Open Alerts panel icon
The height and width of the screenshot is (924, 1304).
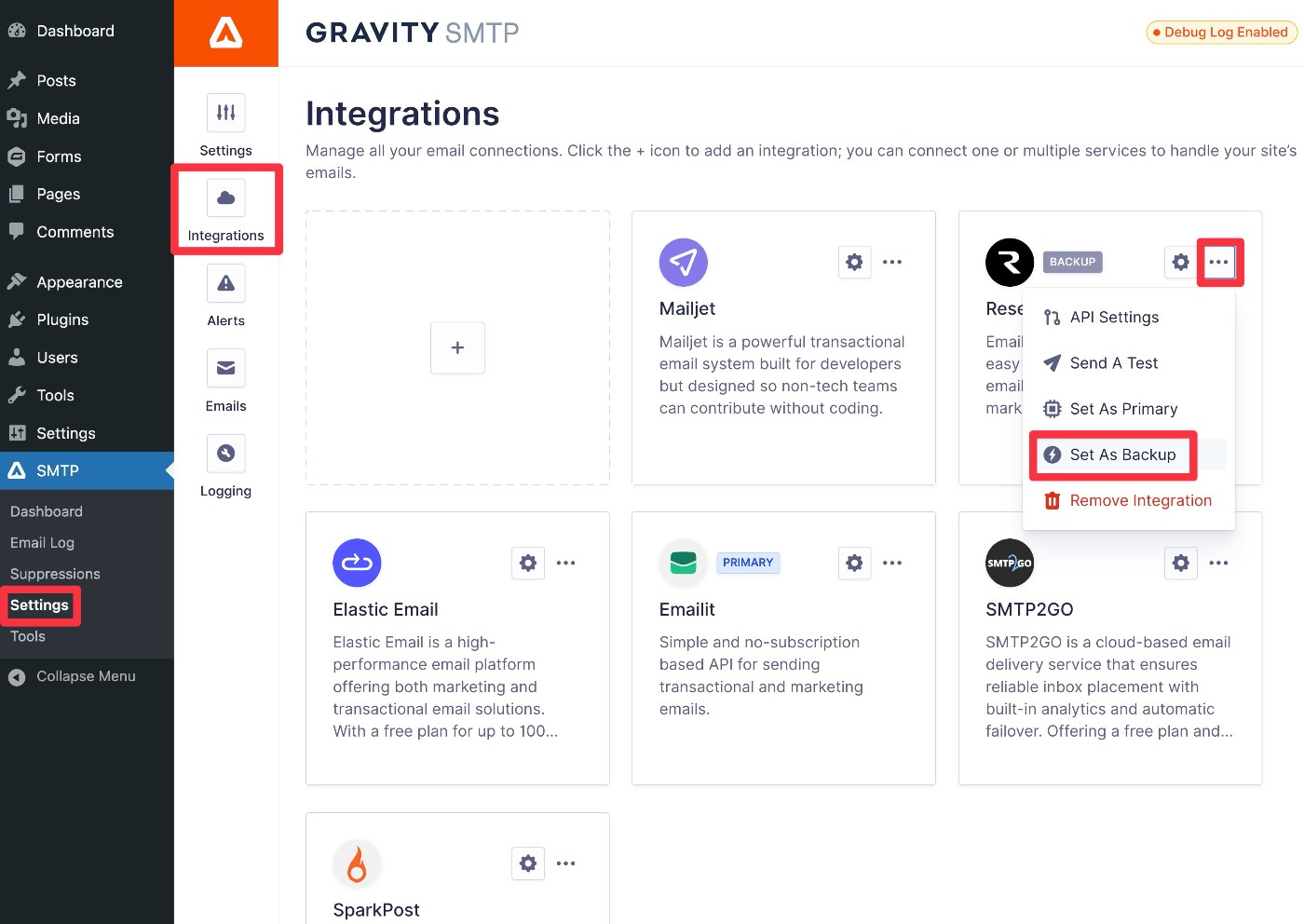225,283
